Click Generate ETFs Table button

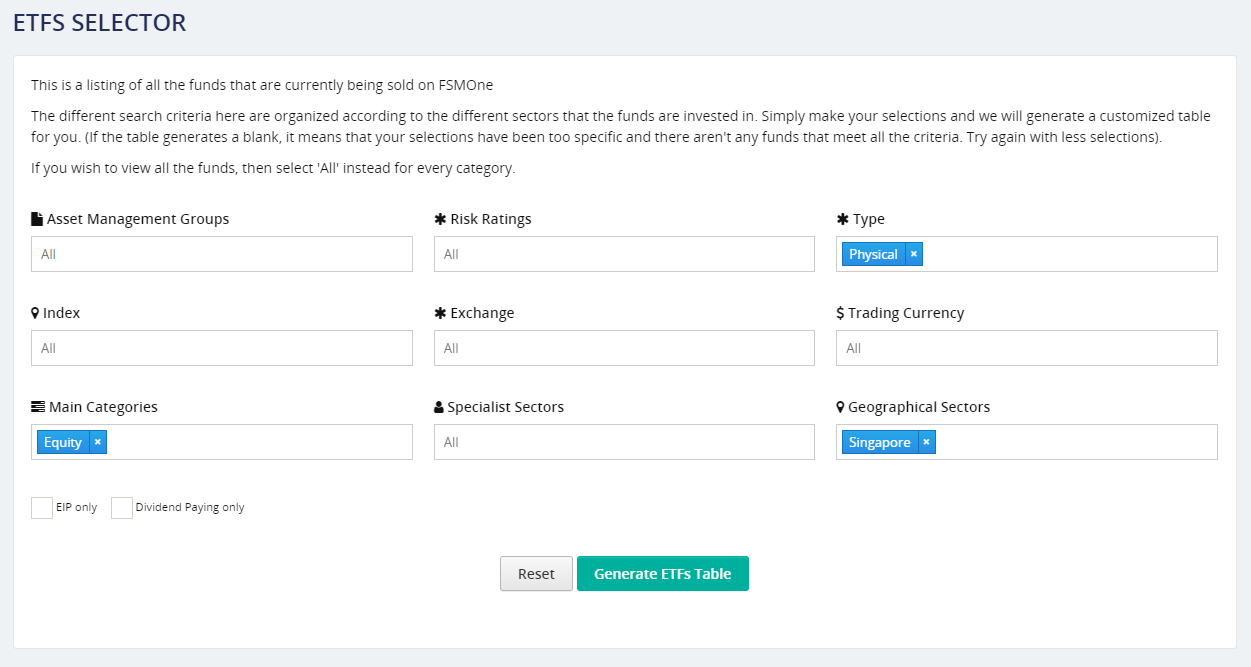click(x=662, y=574)
